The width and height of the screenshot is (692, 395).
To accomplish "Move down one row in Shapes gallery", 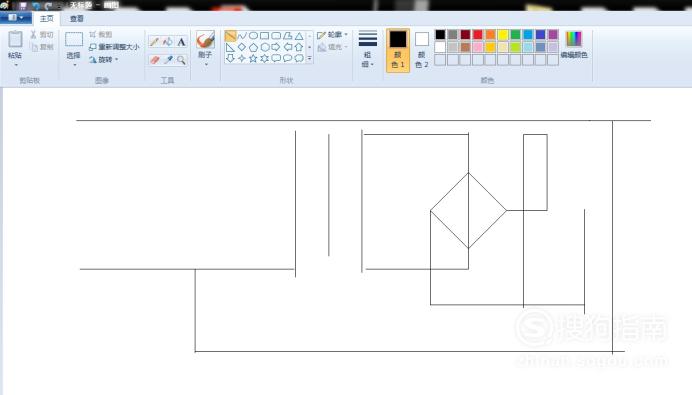I will pyautogui.click(x=309, y=47).
